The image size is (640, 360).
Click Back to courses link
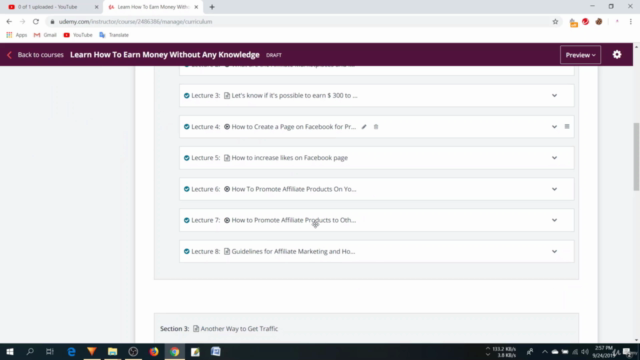pyautogui.click(x=40, y=55)
